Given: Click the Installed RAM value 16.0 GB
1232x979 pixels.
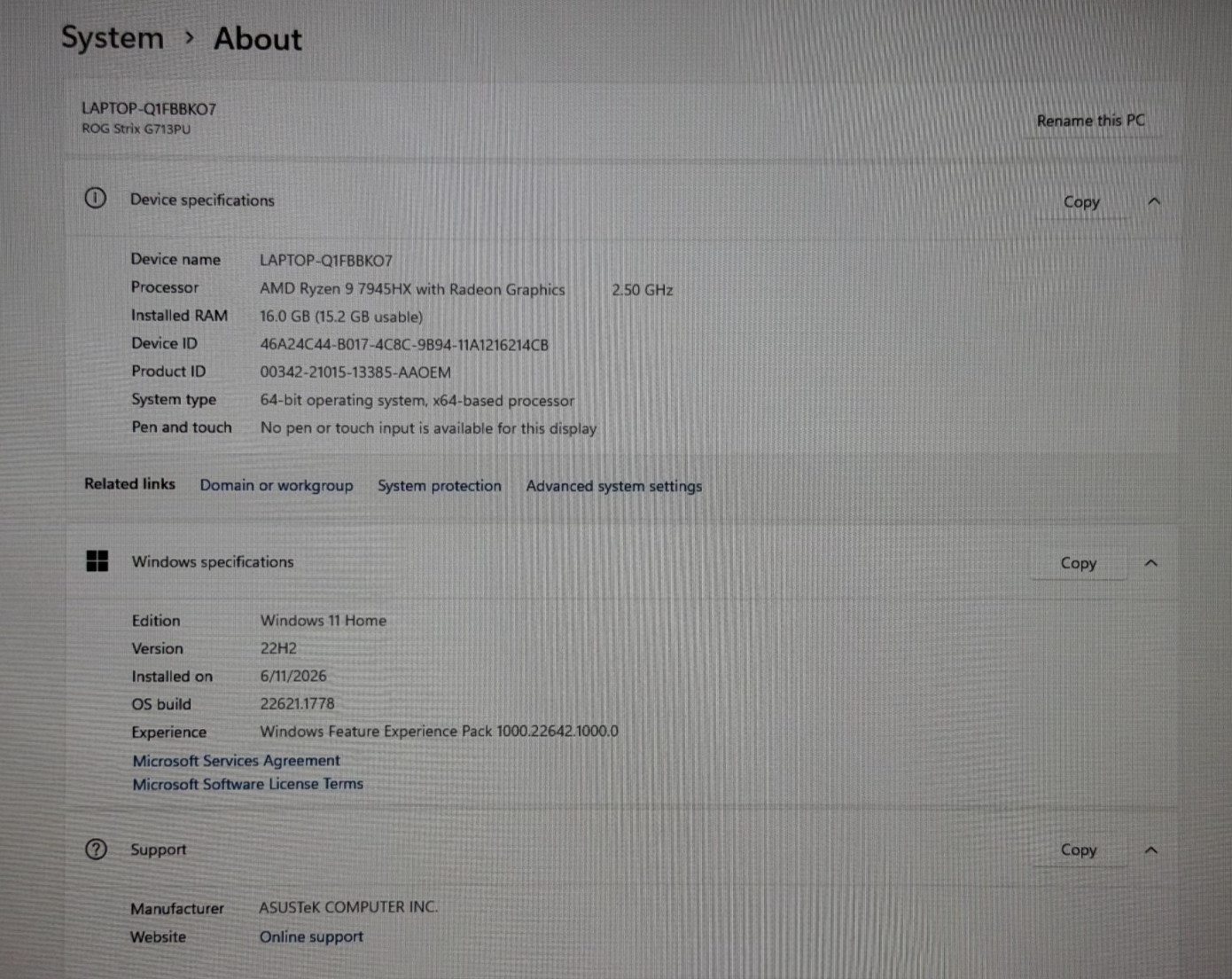Looking at the screenshot, I should click(x=341, y=317).
